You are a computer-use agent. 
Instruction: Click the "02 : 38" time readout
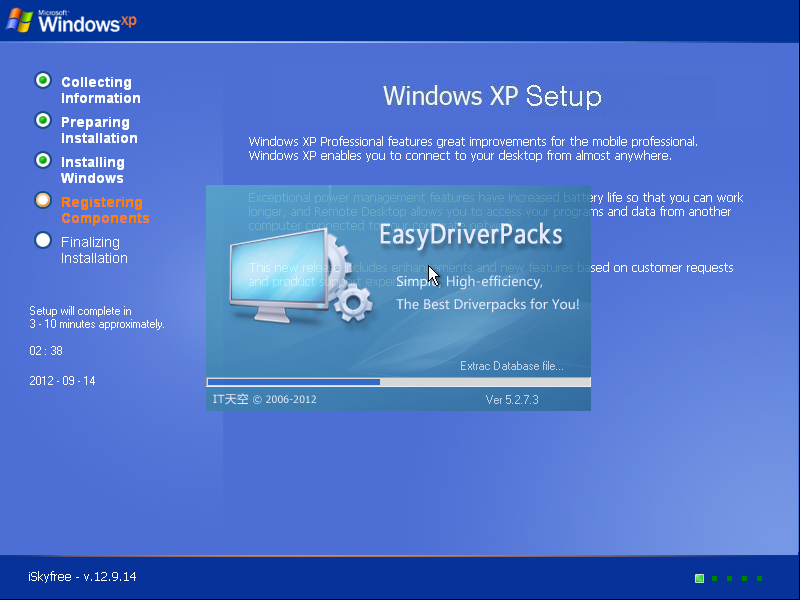[x=46, y=351]
